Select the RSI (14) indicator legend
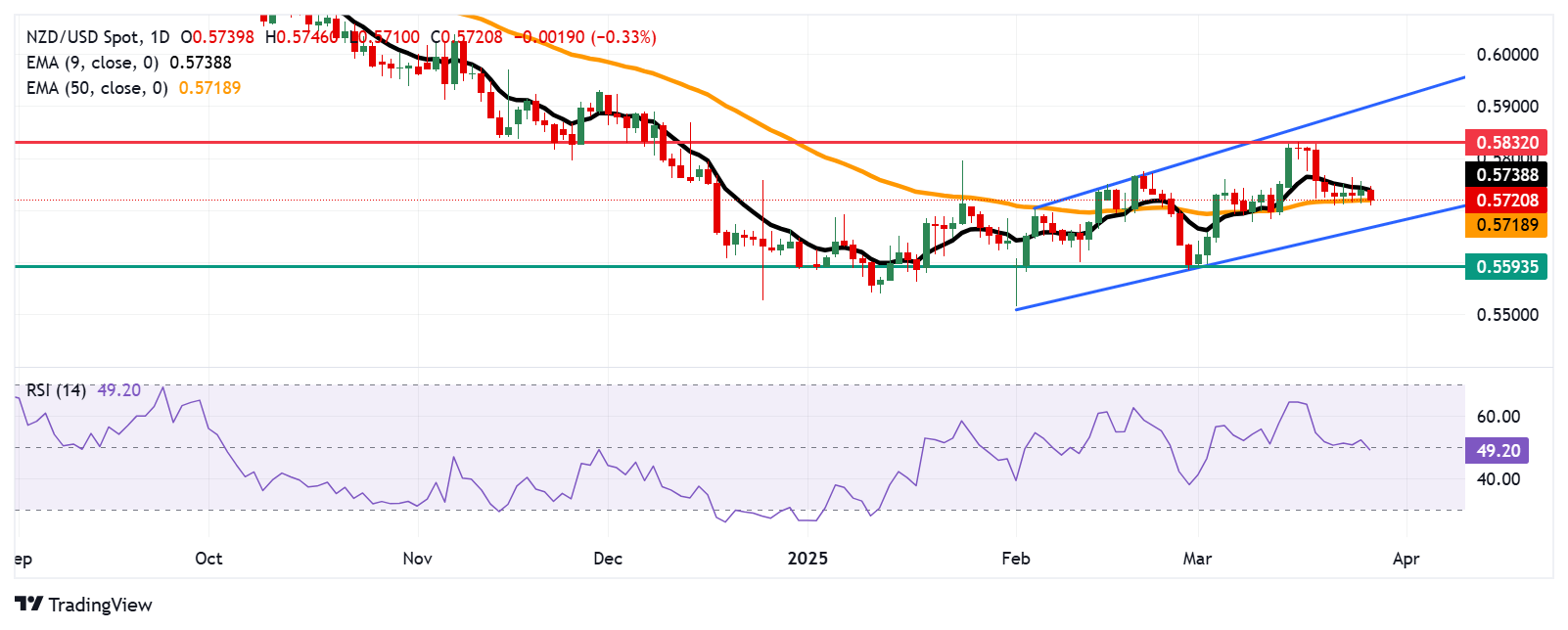The image size is (1568, 630). tap(56, 390)
